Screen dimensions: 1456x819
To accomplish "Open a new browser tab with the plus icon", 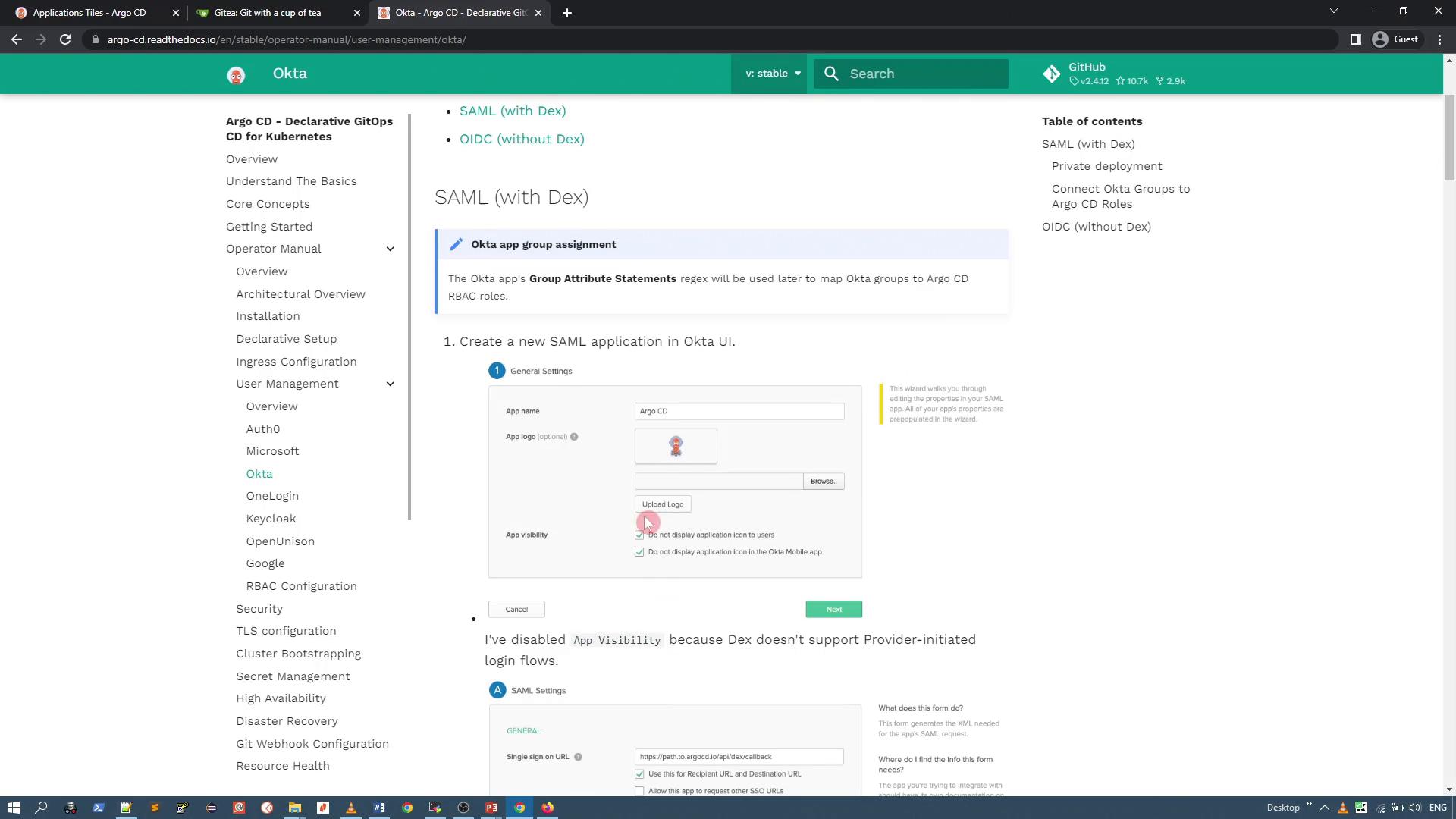I will point(567,13).
